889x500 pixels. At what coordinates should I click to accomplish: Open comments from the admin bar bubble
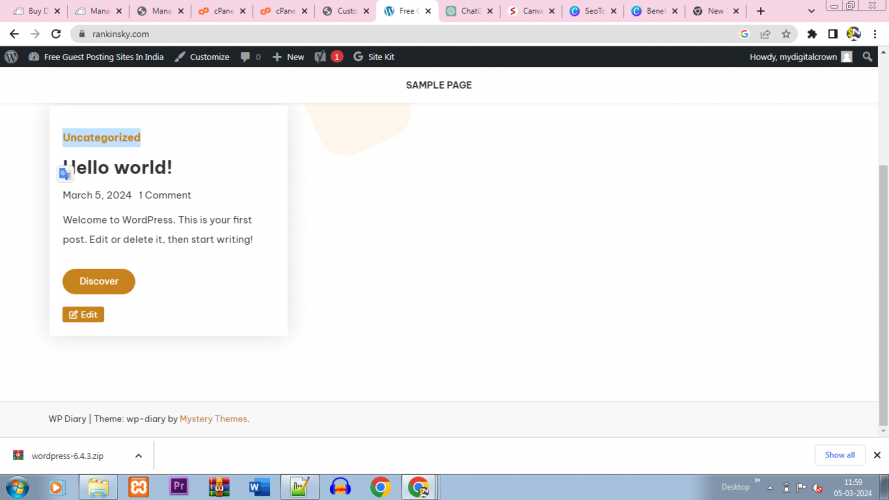(250, 57)
